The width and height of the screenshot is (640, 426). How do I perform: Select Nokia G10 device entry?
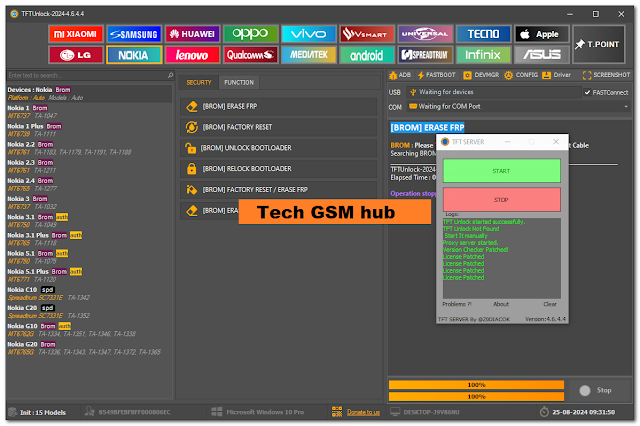pos(89,330)
